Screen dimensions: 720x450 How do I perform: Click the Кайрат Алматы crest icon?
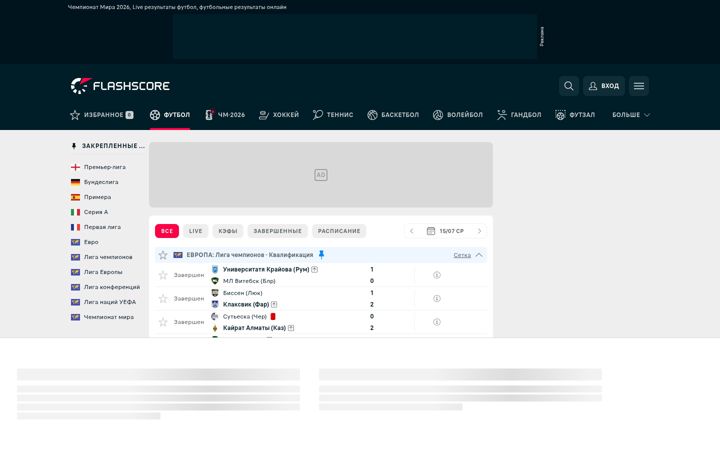[214, 328]
